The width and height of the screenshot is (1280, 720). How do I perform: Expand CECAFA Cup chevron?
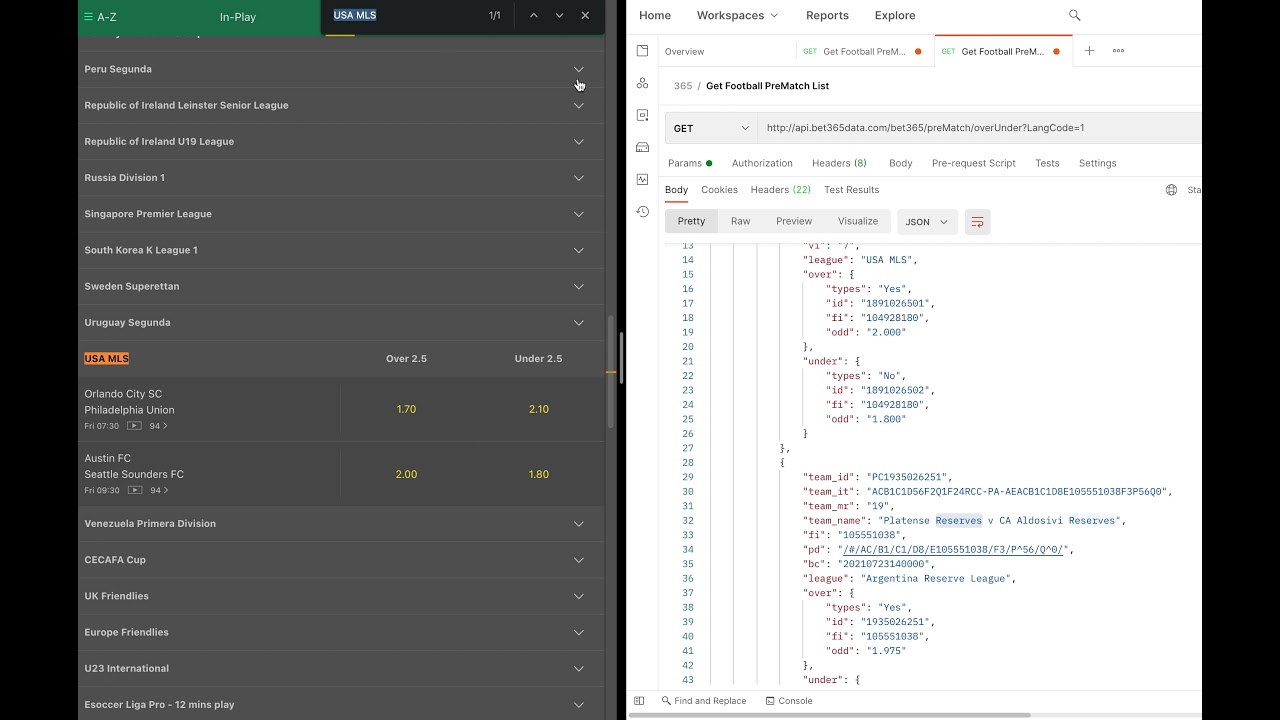pyautogui.click(x=578, y=560)
